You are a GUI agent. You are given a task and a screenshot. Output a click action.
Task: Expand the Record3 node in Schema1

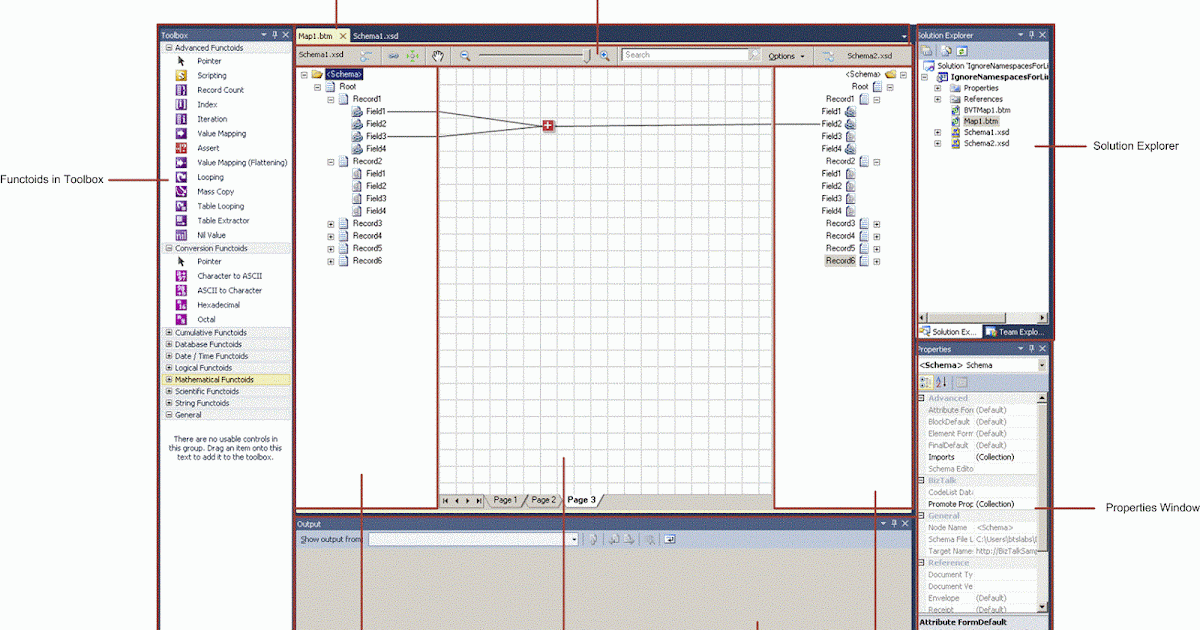pyautogui.click(x=331, y=223)
